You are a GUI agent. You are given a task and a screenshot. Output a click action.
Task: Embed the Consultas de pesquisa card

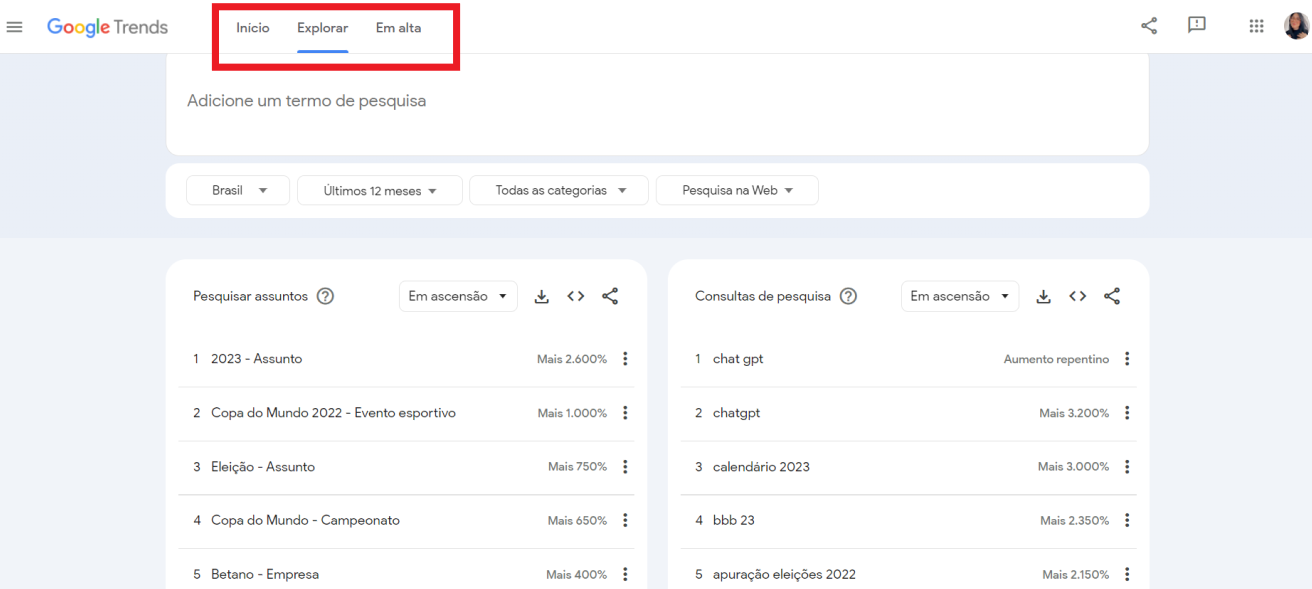pyautogui.click(x=1078, y=296)
